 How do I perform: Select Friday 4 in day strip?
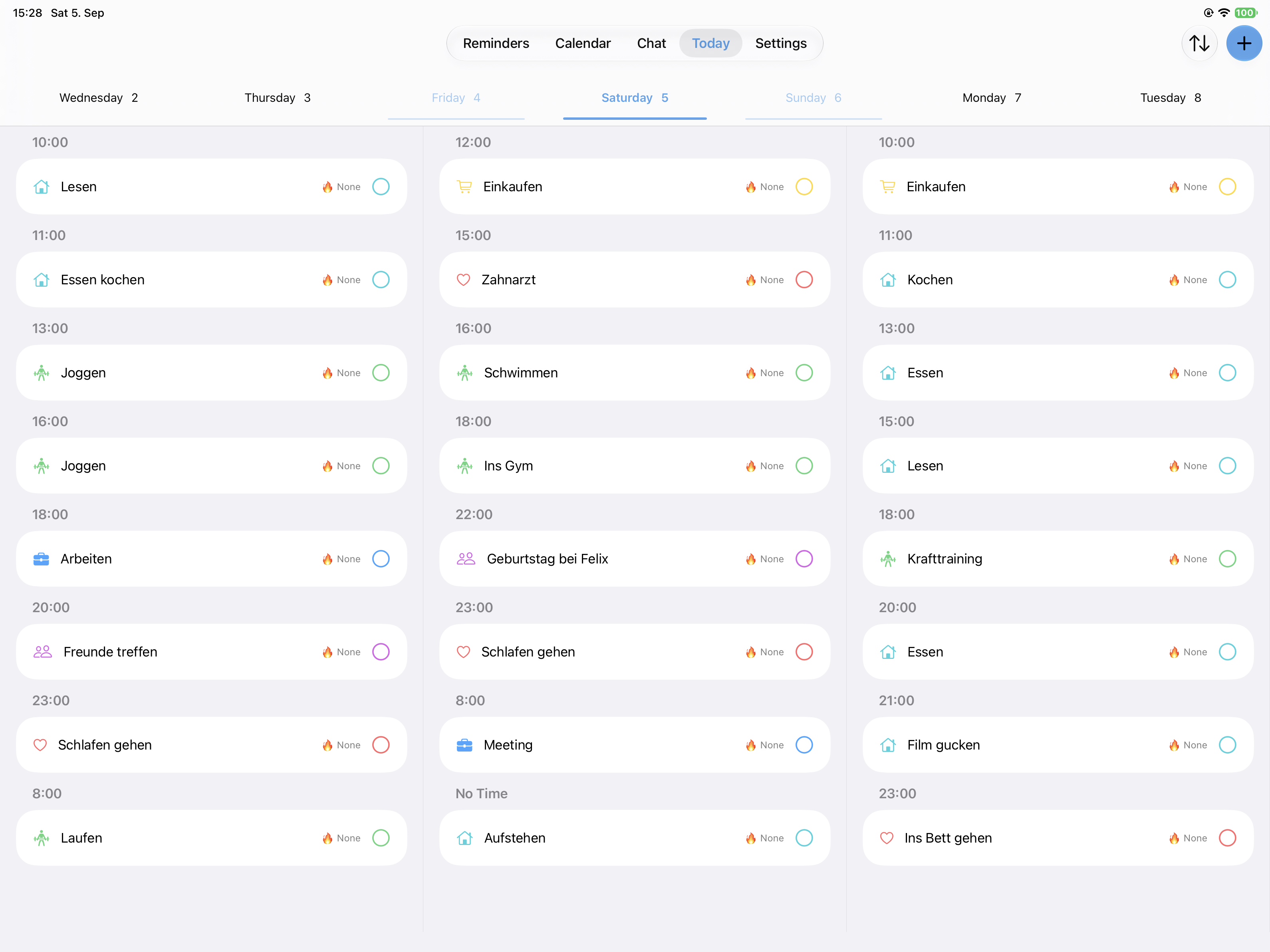[x=456, y=97]
